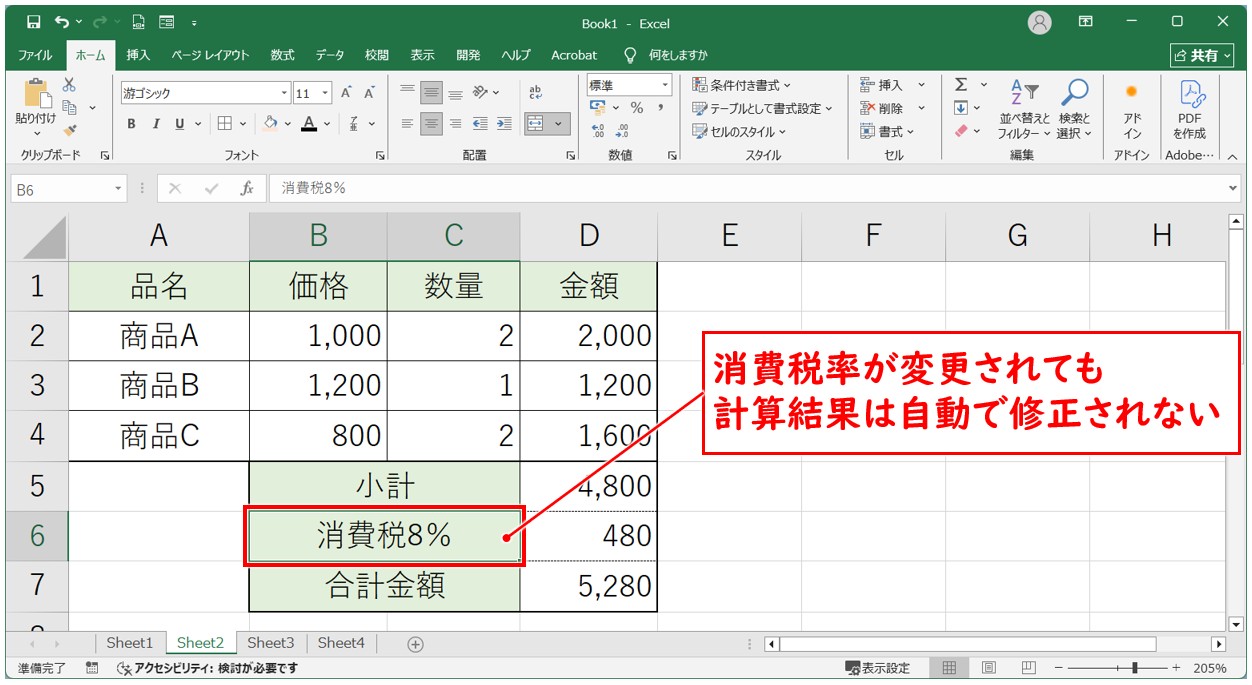1252x685 pixels.
Task: Undo the last action
Action: pyautogui.click(x=63, y=22)
